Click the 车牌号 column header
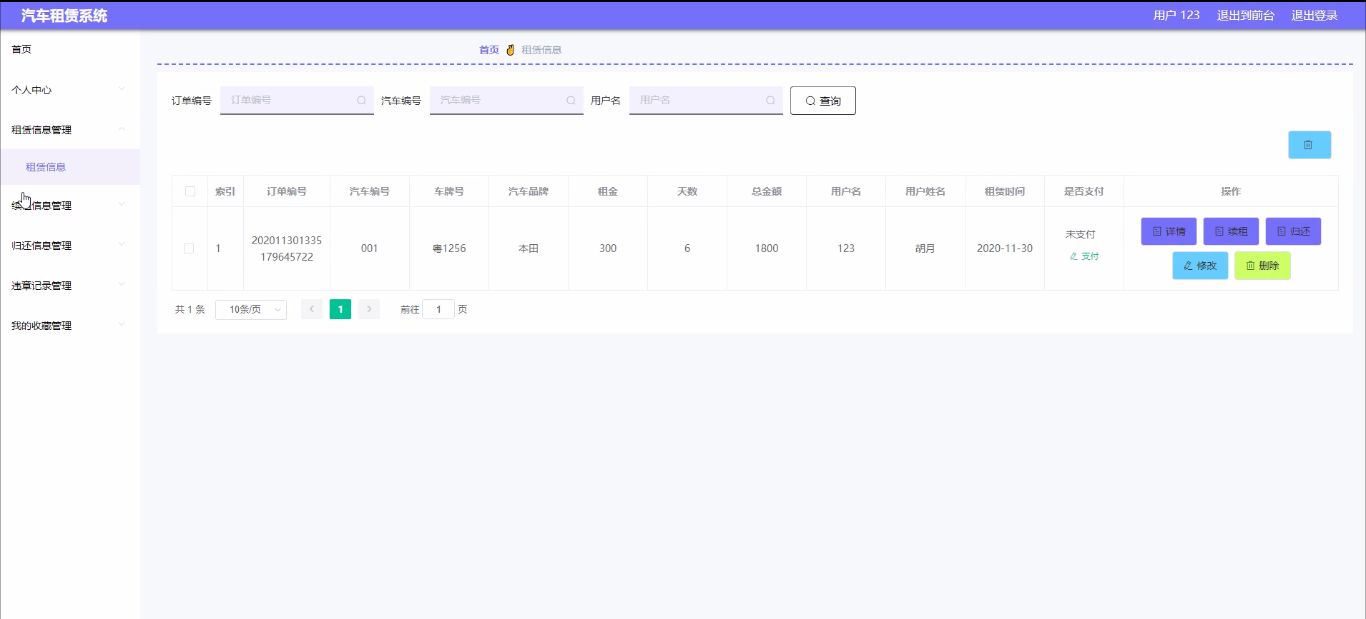Image resolution: width=1366 pixels, height=619 pixels. pyautogui.click(x=448, y=191)
